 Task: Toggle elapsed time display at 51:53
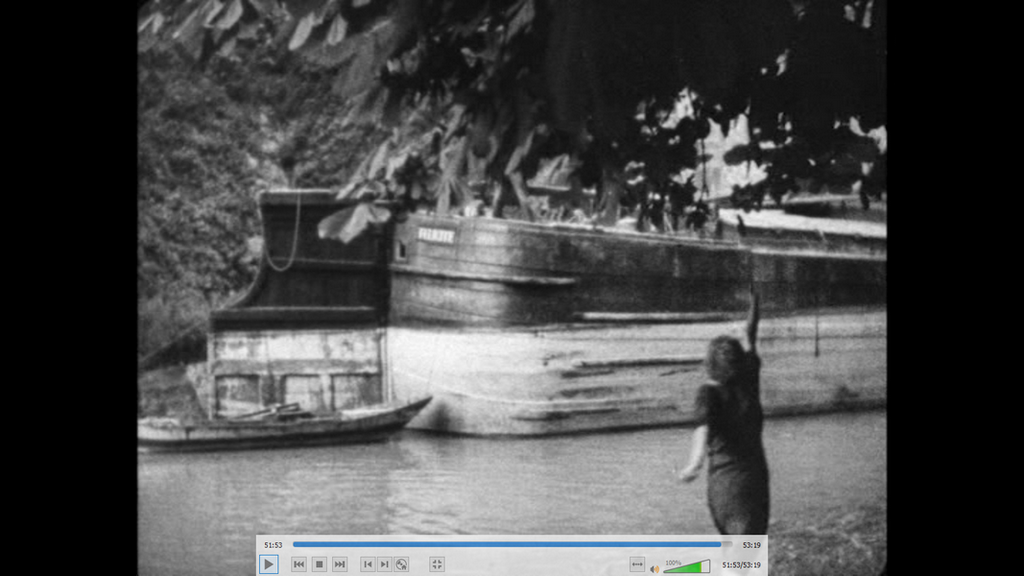click(273, 545)
